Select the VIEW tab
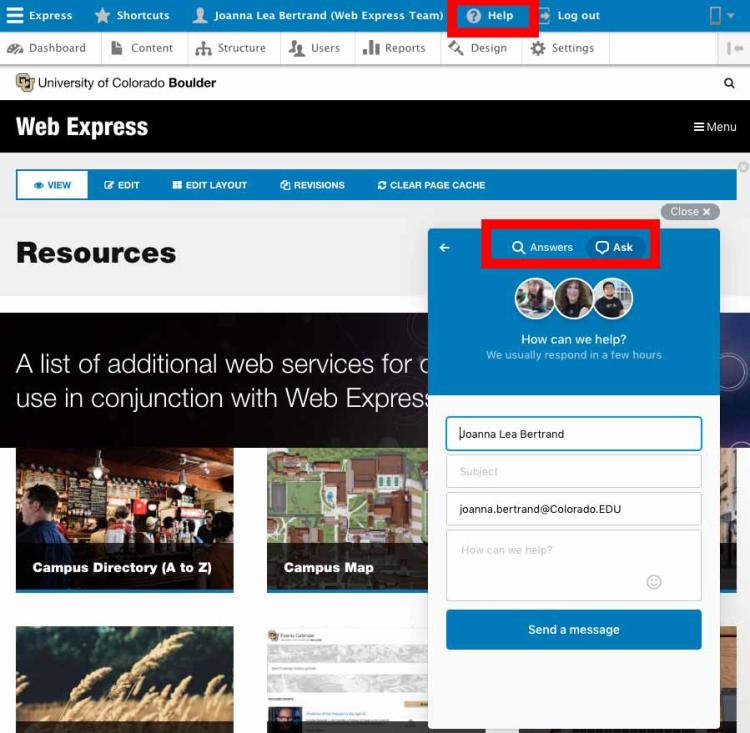This screenshot has height=733, width=750. tap(52, 185)
